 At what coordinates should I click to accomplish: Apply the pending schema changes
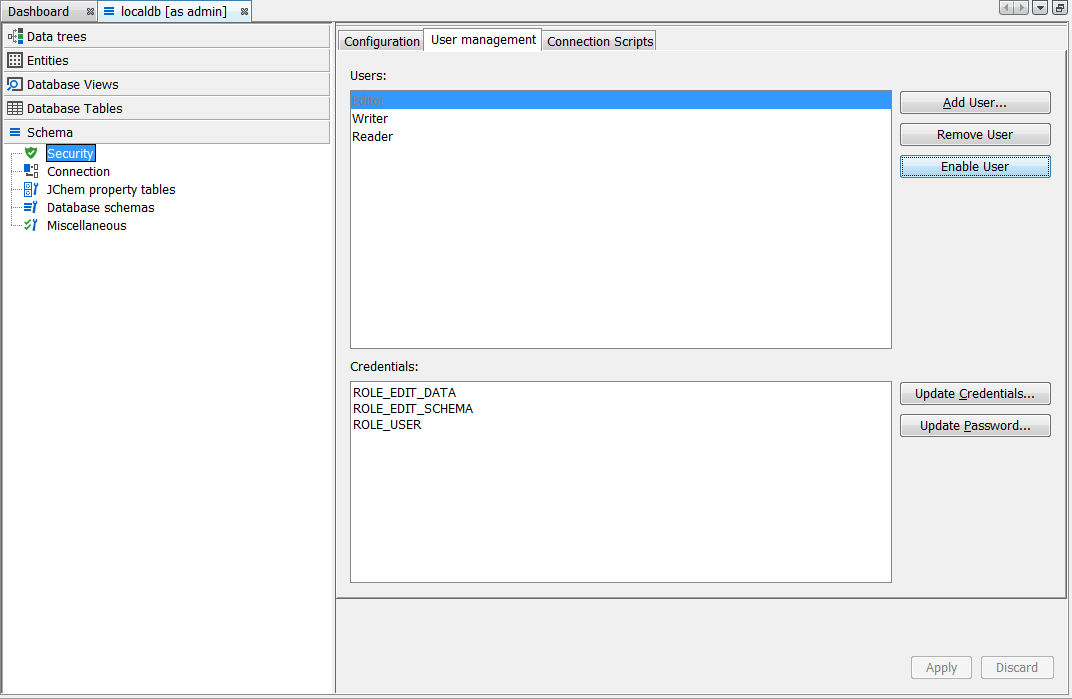[x=941, y=667]
